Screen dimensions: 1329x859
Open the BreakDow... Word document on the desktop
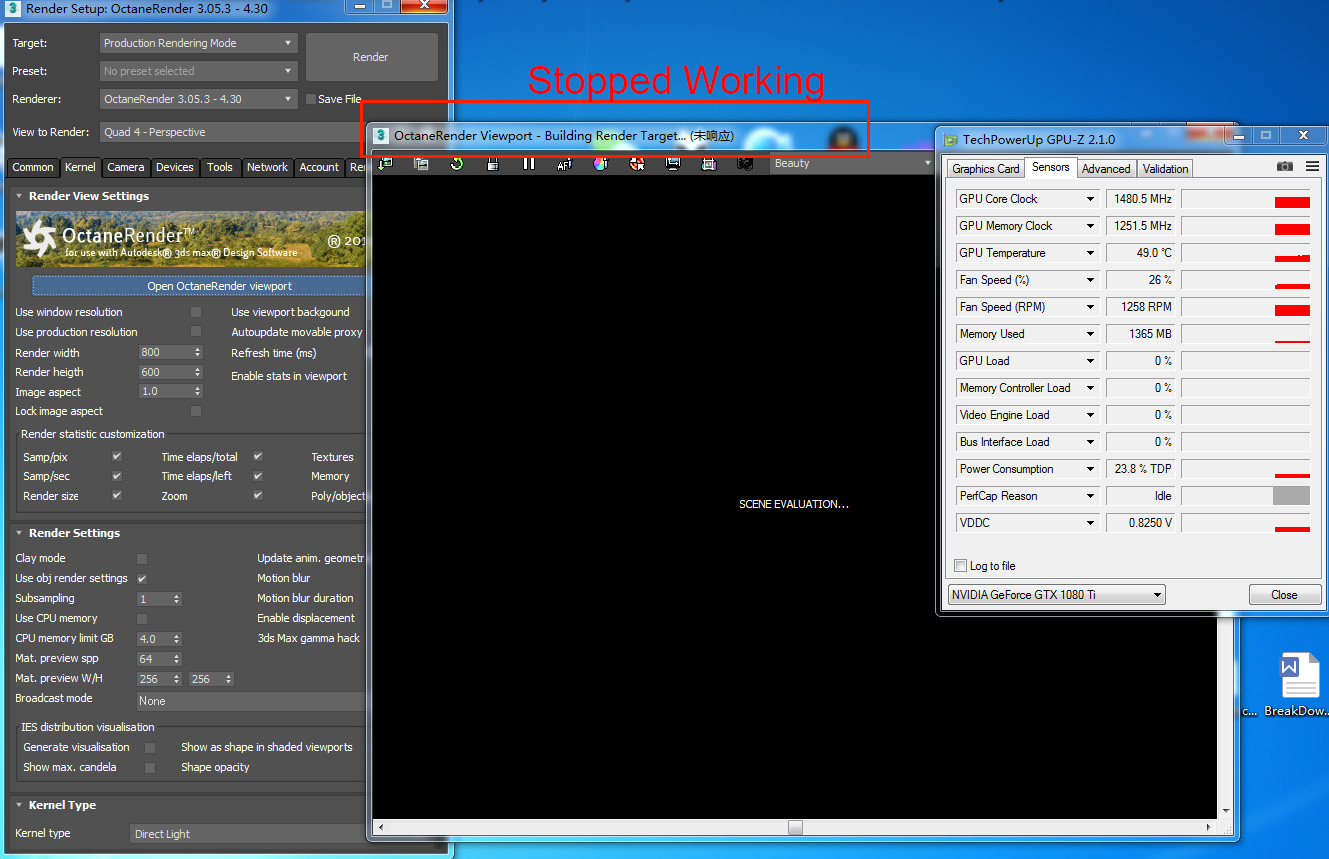coord(1300,686)
